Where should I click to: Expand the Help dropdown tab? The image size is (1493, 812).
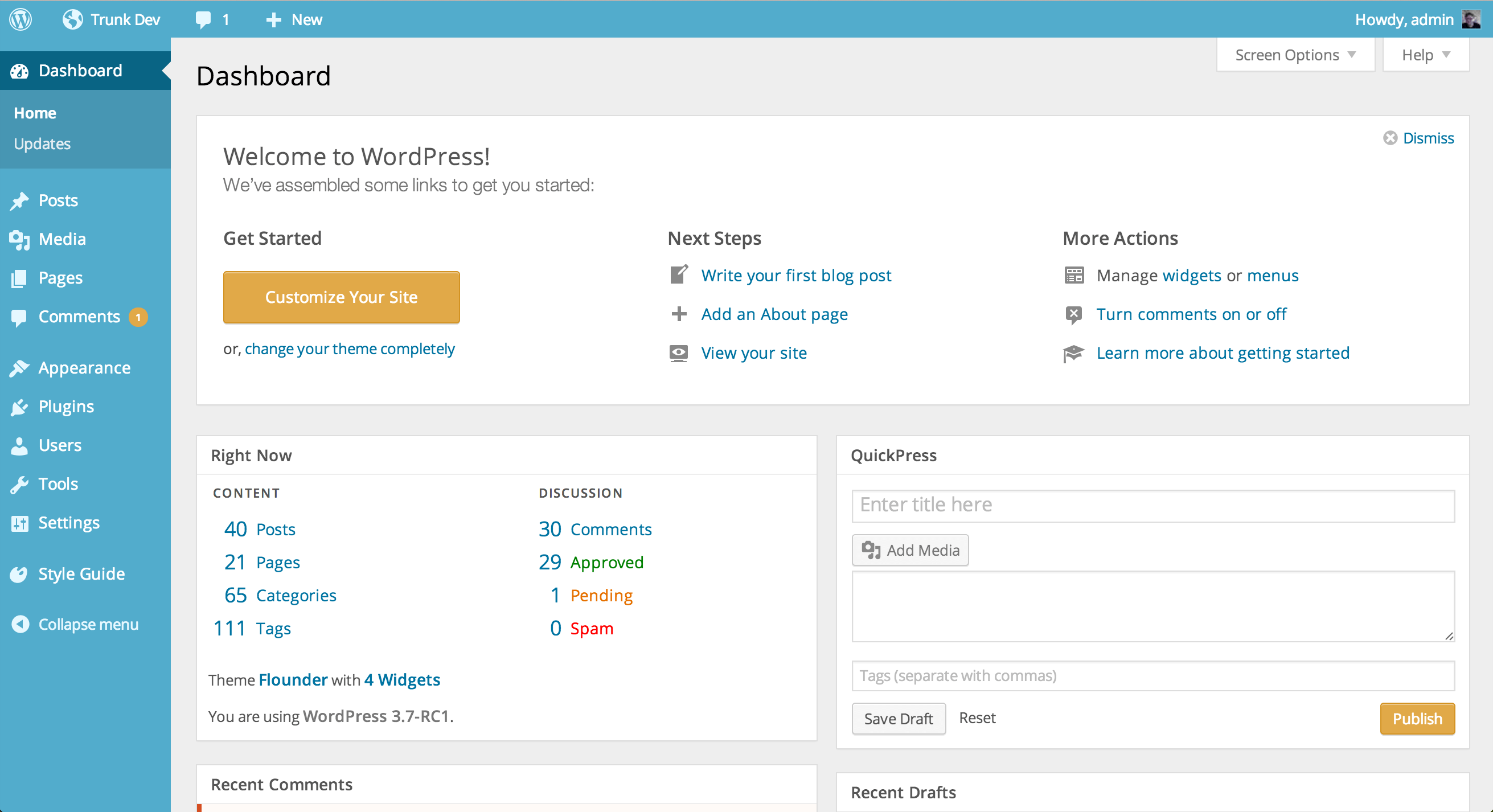1425,55
